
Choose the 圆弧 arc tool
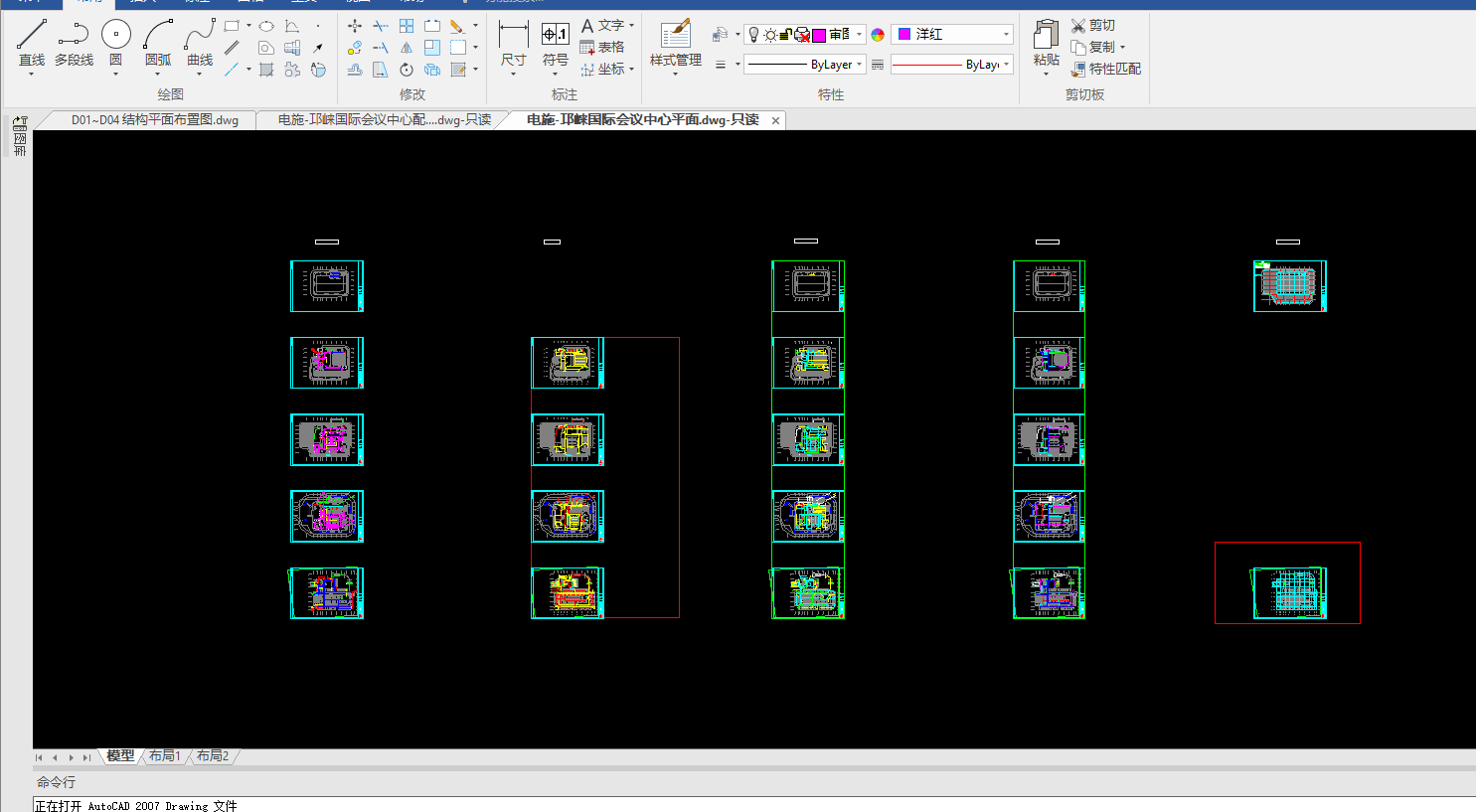(158, 45)
